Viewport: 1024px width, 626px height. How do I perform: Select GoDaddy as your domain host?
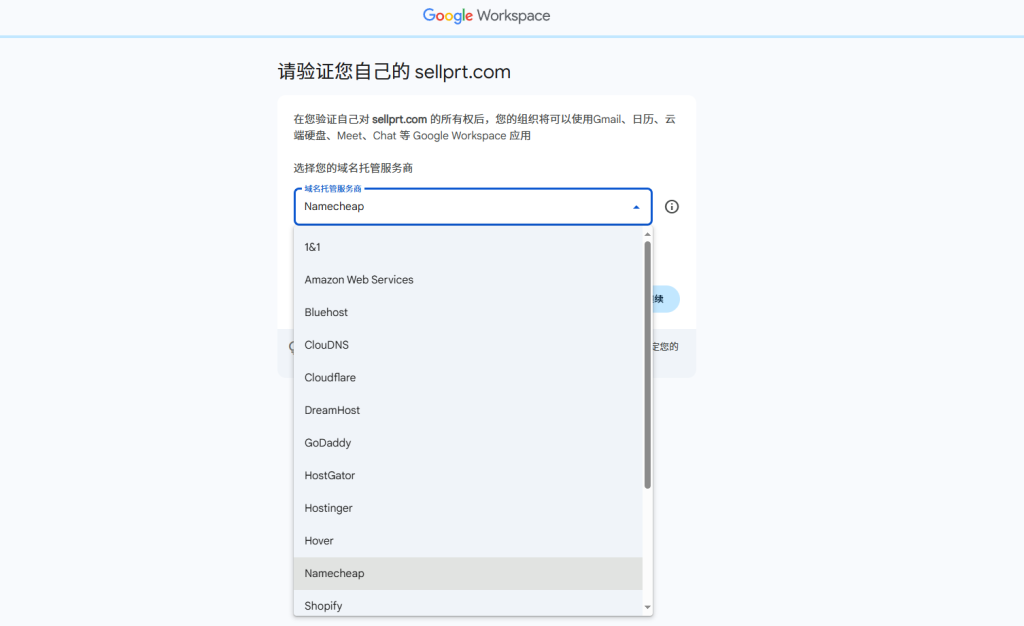330,442
